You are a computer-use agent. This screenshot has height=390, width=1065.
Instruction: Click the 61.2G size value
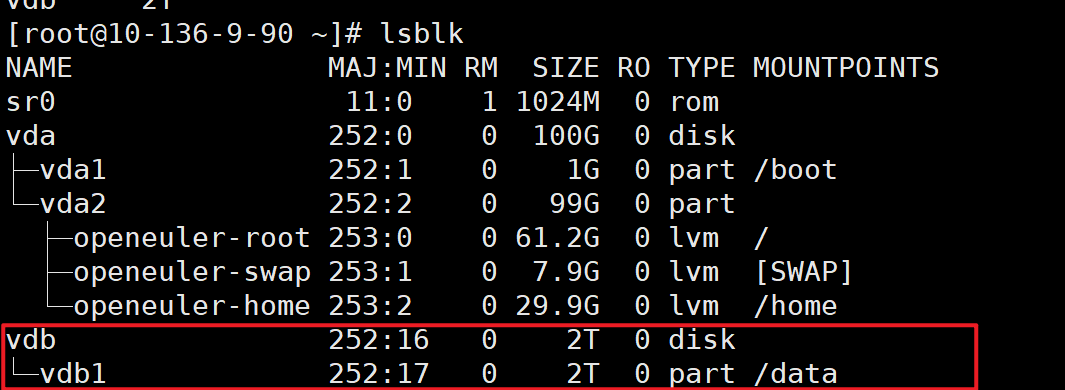coord(558,238)
